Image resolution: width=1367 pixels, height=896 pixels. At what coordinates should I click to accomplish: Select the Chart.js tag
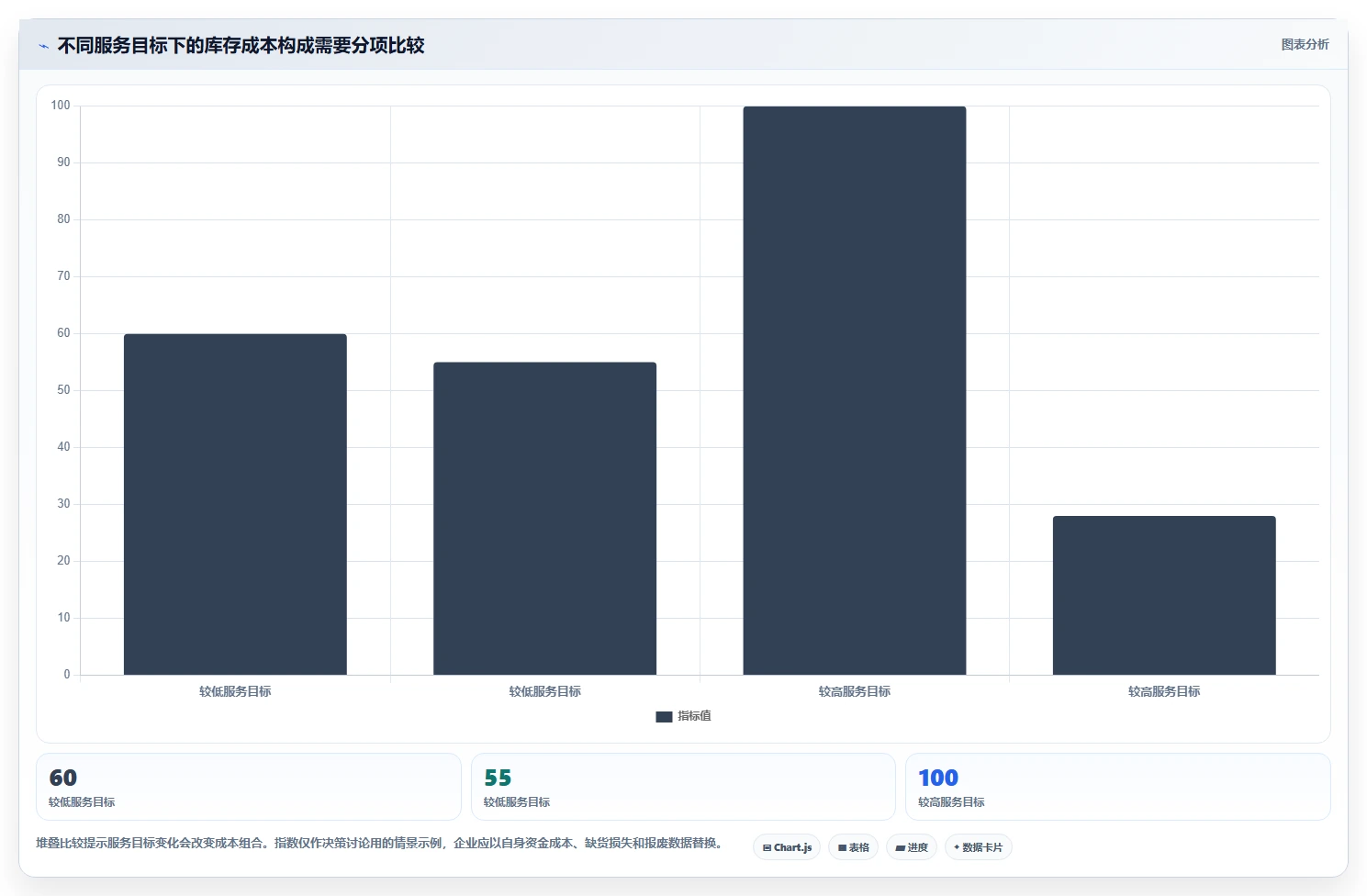coord(787,847)
